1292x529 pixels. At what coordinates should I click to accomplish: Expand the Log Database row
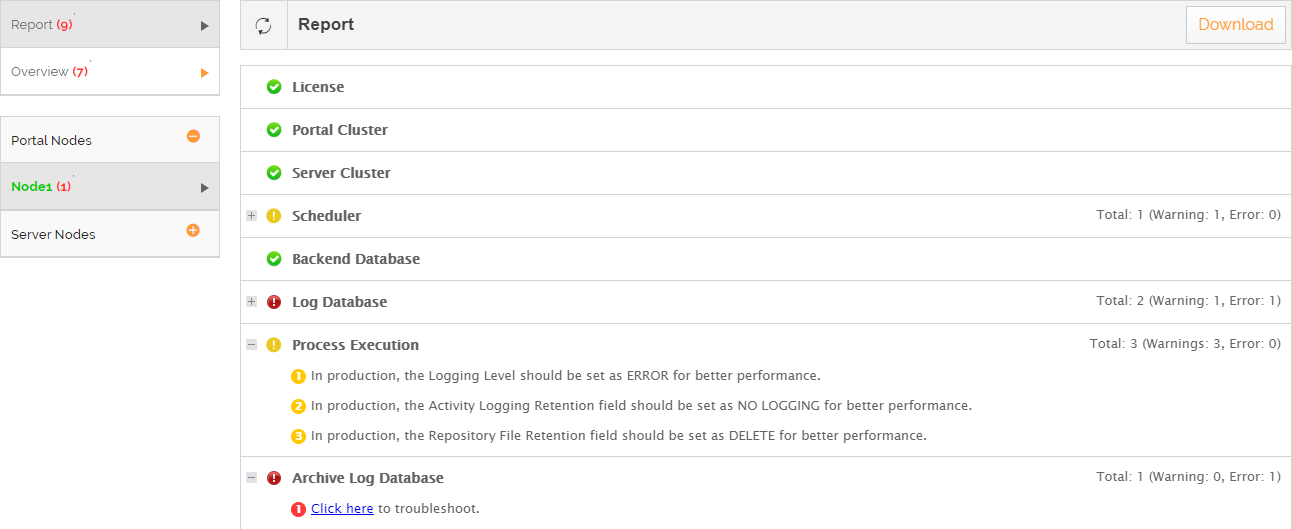[252, 302]
